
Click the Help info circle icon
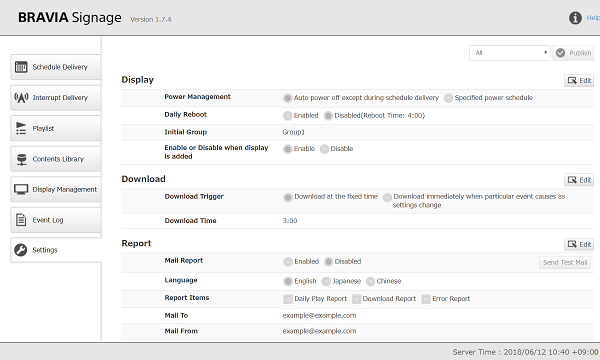click(x=575, y=18)
